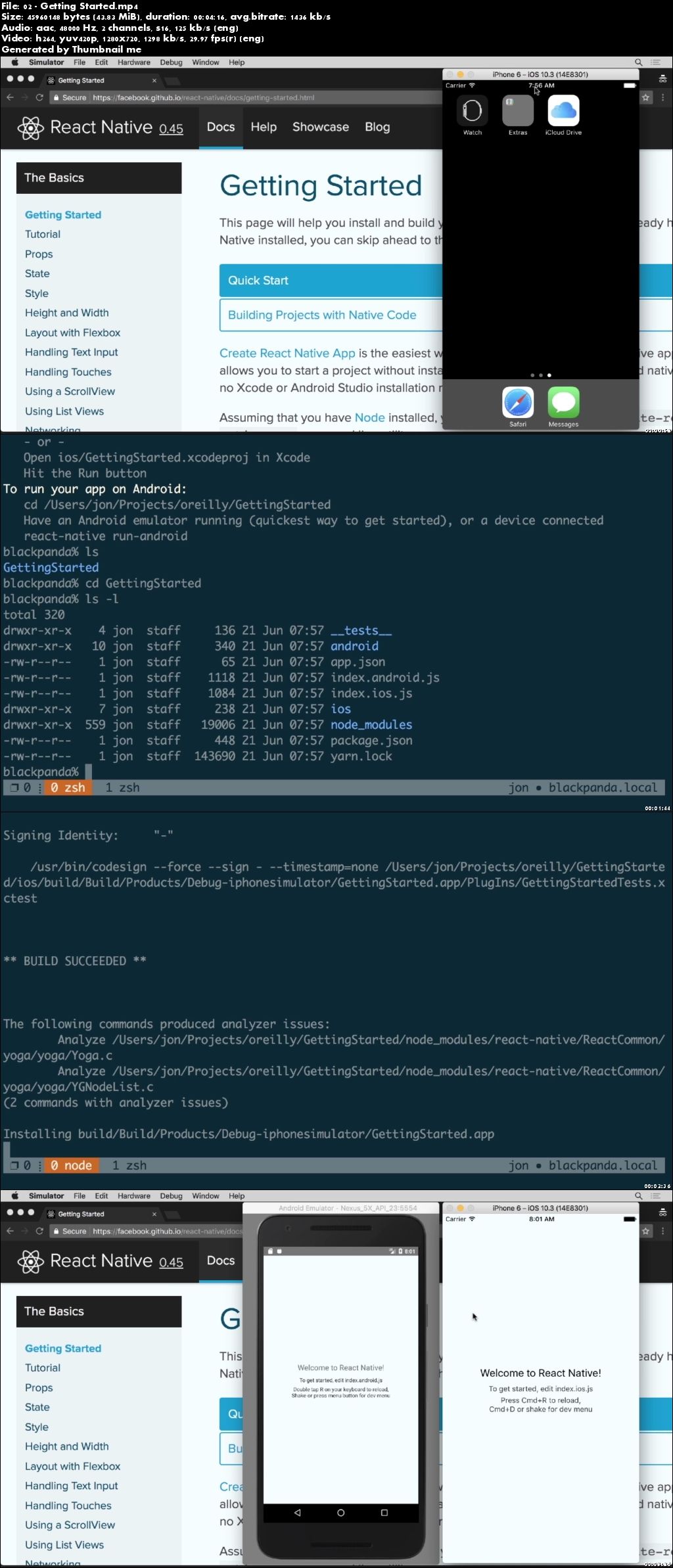Follow the Create React Native App link
This screenshot has height=1568, width=673.
(287, 354)
